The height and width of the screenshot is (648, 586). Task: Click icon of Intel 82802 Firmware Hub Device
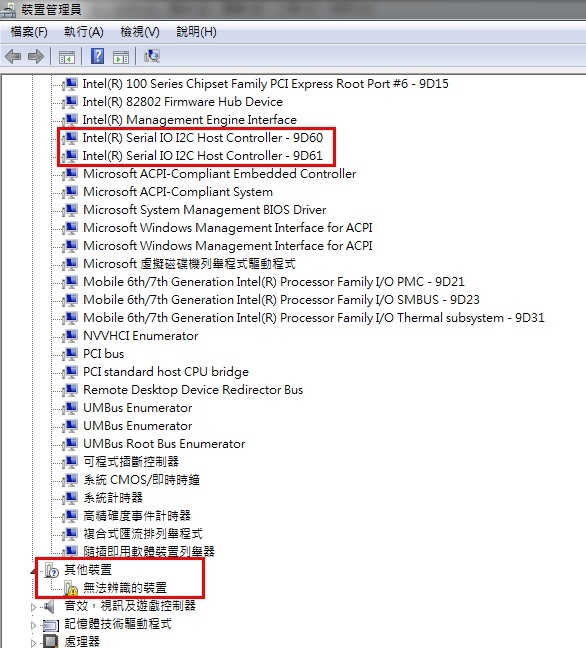click(71, 102)
